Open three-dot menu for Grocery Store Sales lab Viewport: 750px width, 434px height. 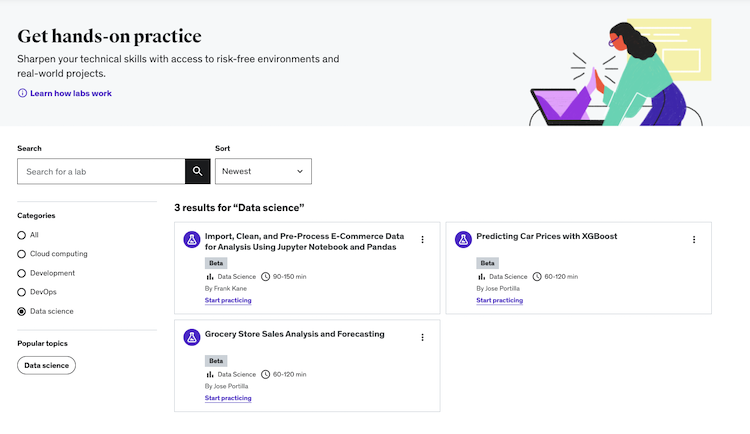422,338
